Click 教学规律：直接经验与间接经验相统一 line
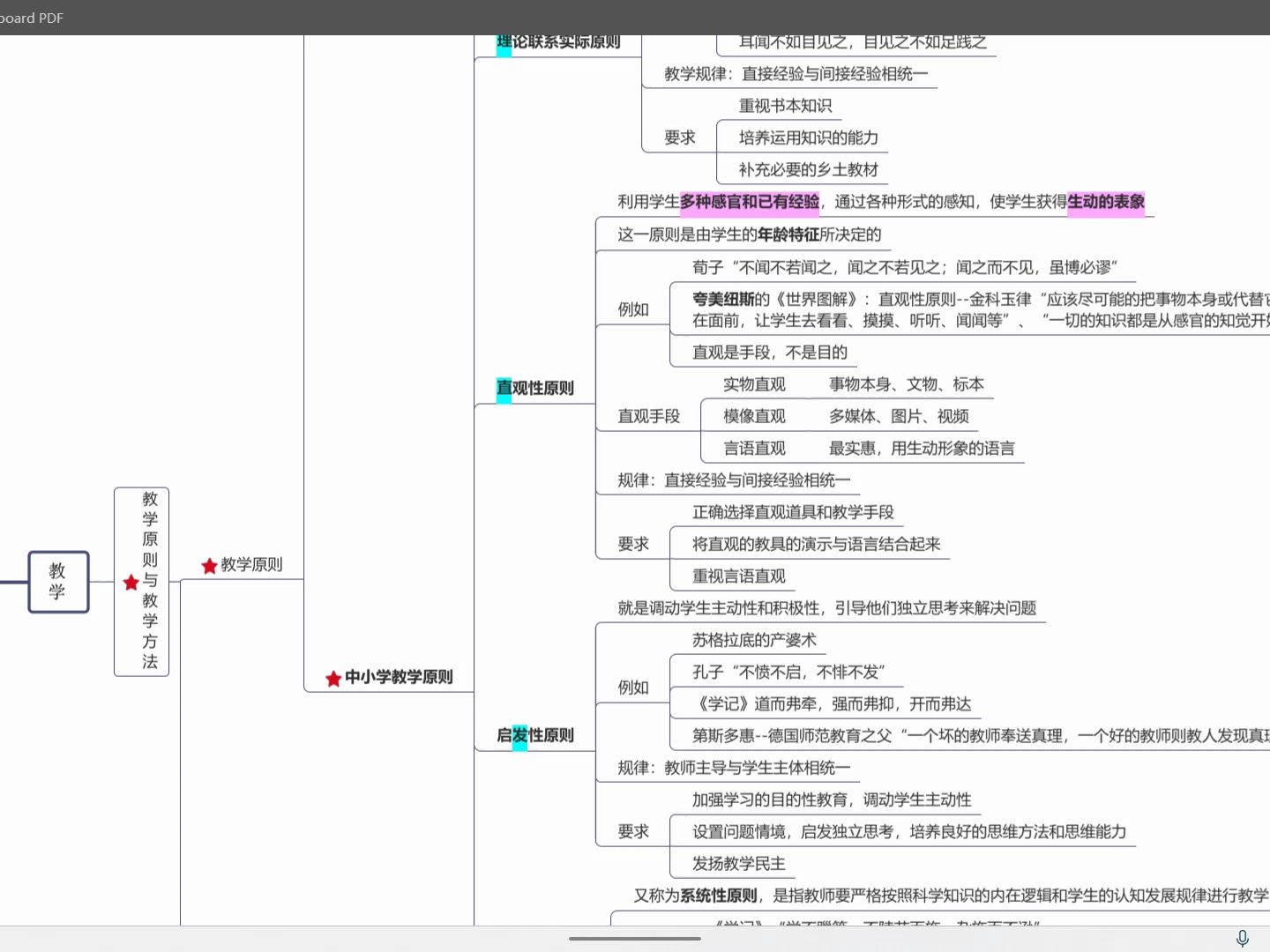Viewport: 1270px width, 952px height. coord(796,74)
